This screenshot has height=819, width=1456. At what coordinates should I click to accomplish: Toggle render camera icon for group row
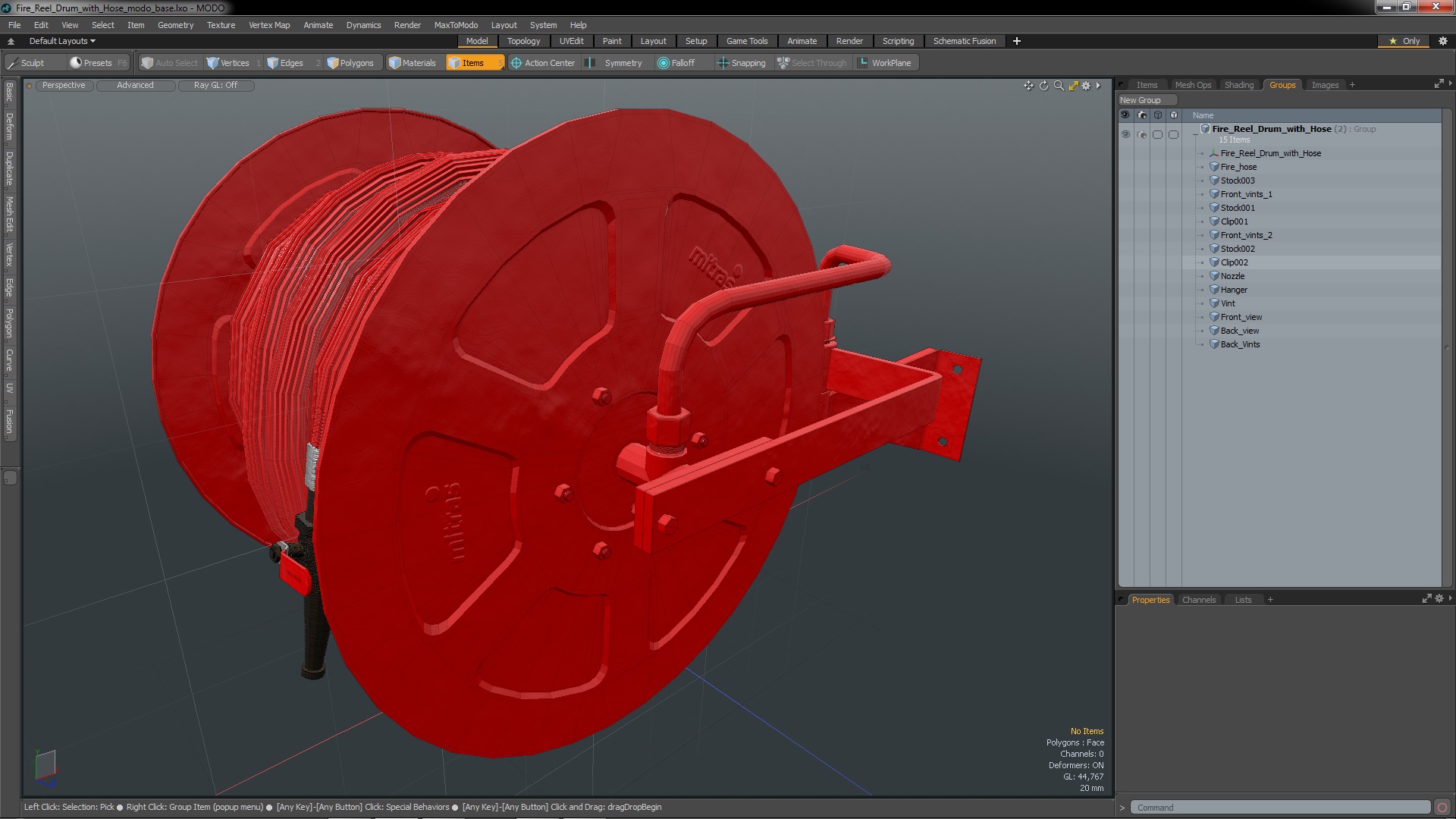tap(1142, 134)
